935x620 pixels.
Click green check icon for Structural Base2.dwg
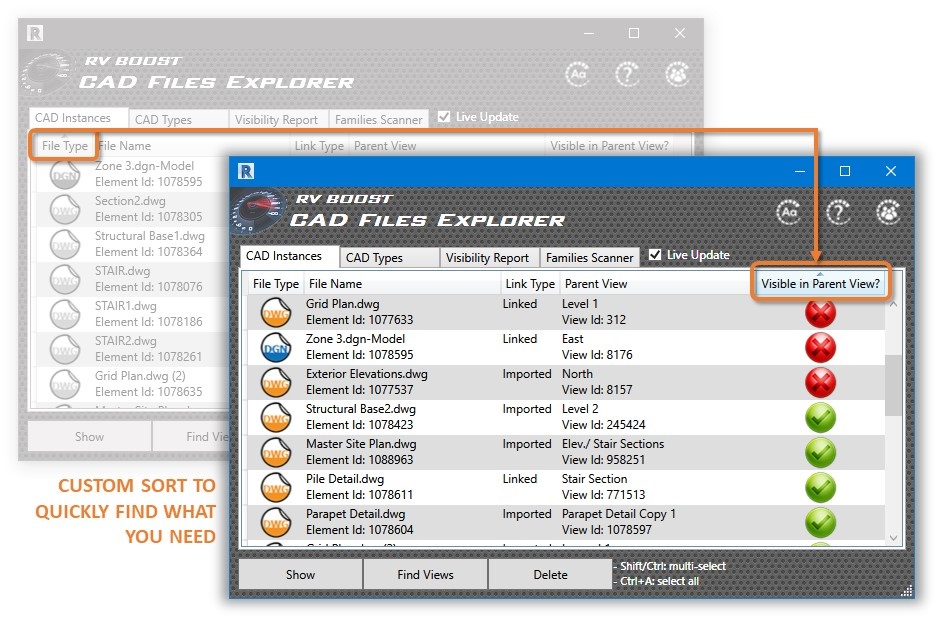821,418
